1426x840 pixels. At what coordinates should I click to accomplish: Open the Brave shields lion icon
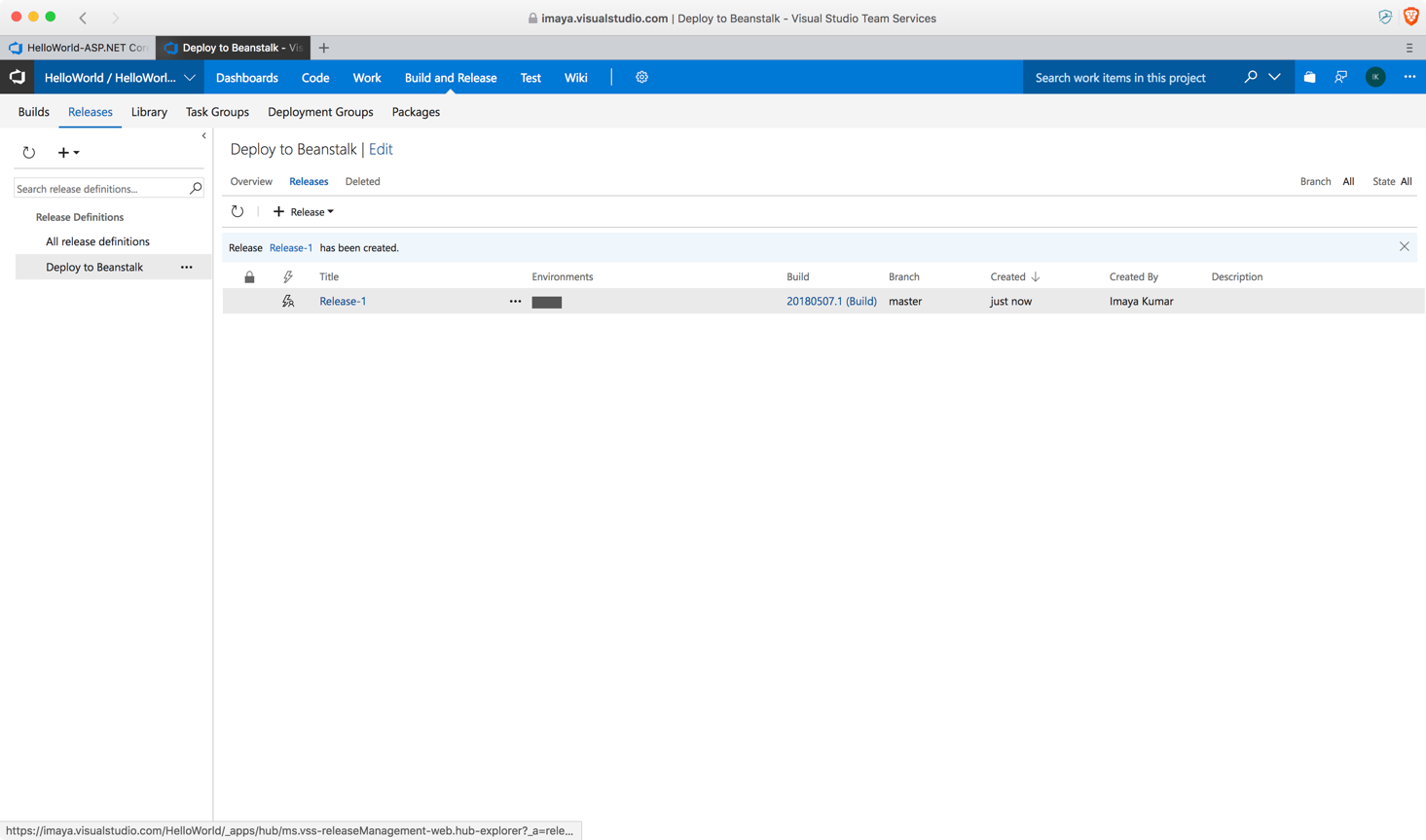click(x=1410, y=17)
